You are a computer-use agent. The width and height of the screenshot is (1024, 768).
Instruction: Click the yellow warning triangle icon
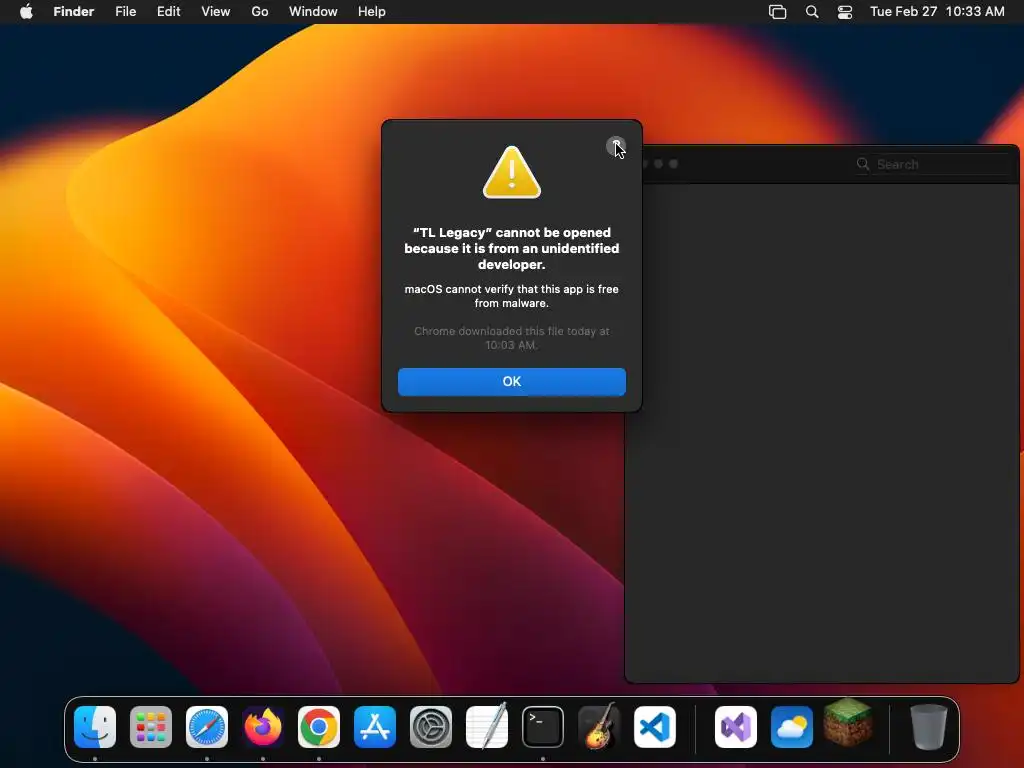(511, 172)
